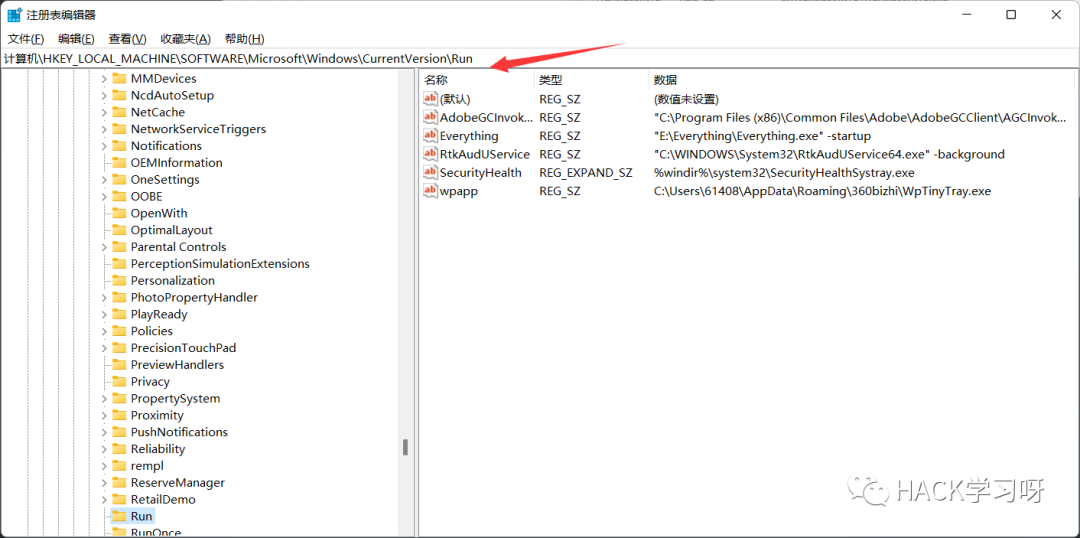Select the Proximity folder icon
1080x538 pixels.
click(119, 415)
